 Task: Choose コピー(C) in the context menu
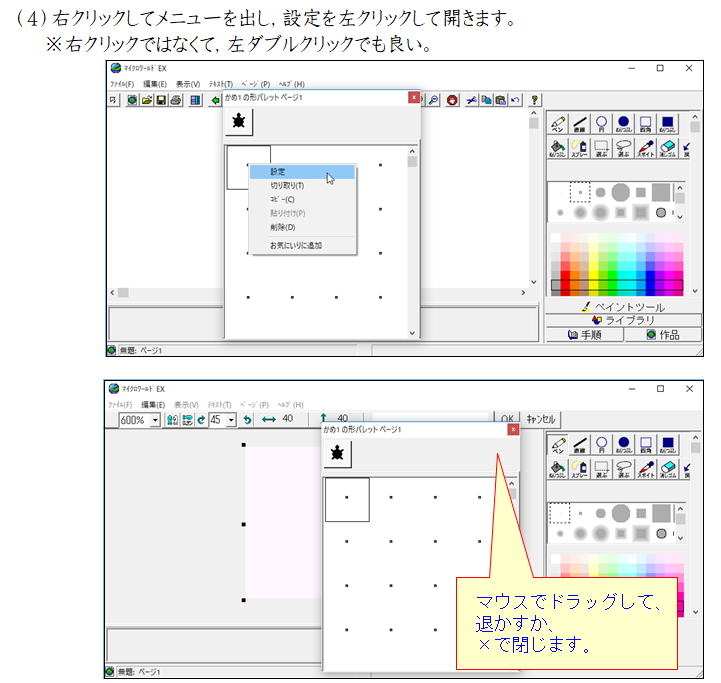click(302, 199)
